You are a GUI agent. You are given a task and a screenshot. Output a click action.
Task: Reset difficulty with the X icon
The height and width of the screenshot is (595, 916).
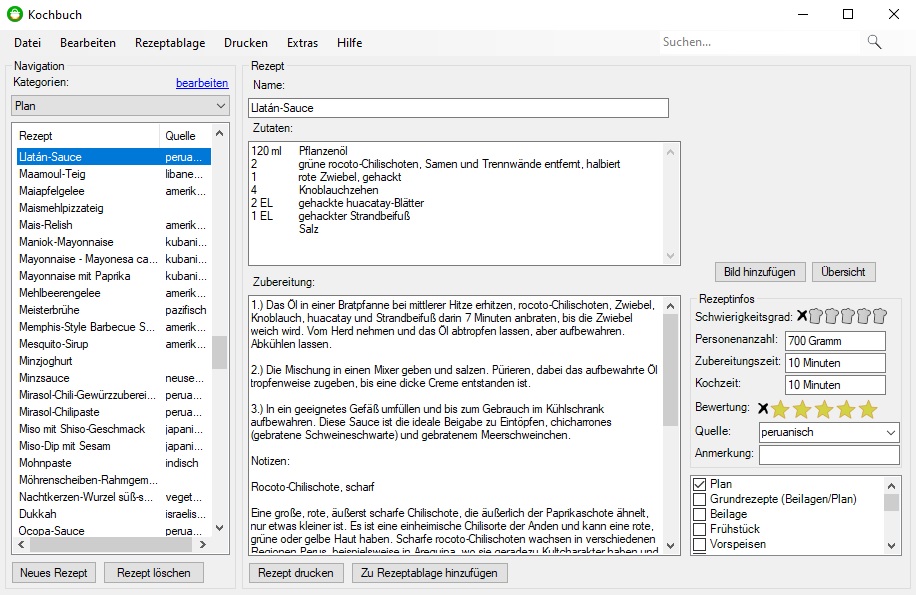click(x=801, y=316)
